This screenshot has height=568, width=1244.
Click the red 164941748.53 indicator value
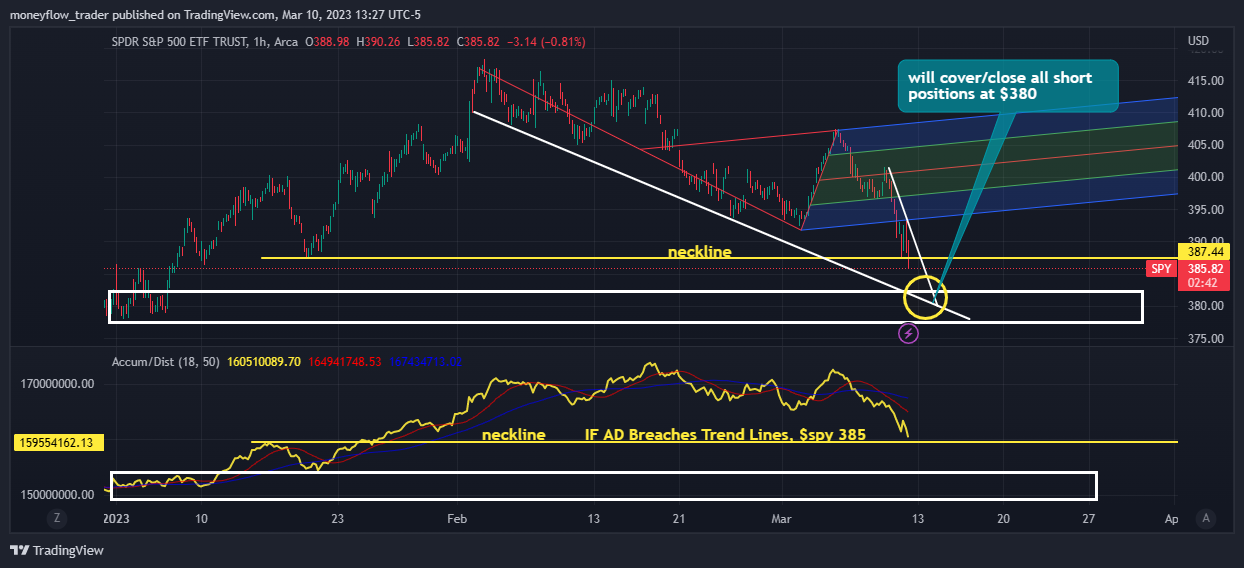(346, 361)
